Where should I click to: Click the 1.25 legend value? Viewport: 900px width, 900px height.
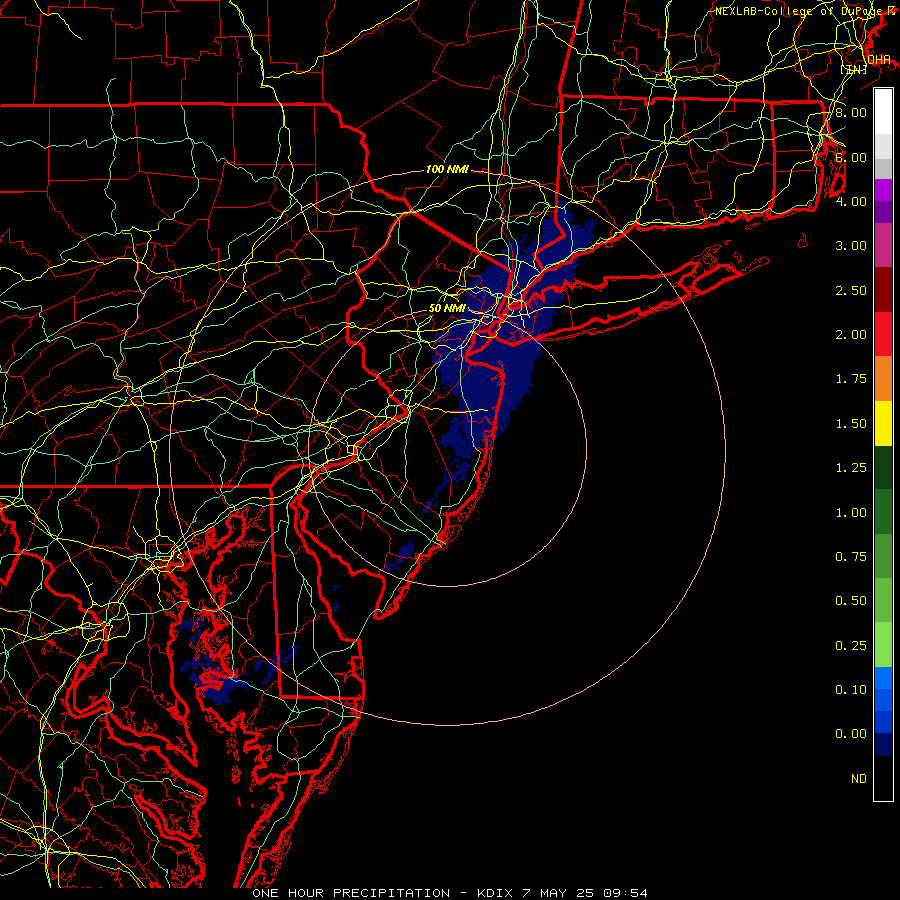click(x=851, y=468)
